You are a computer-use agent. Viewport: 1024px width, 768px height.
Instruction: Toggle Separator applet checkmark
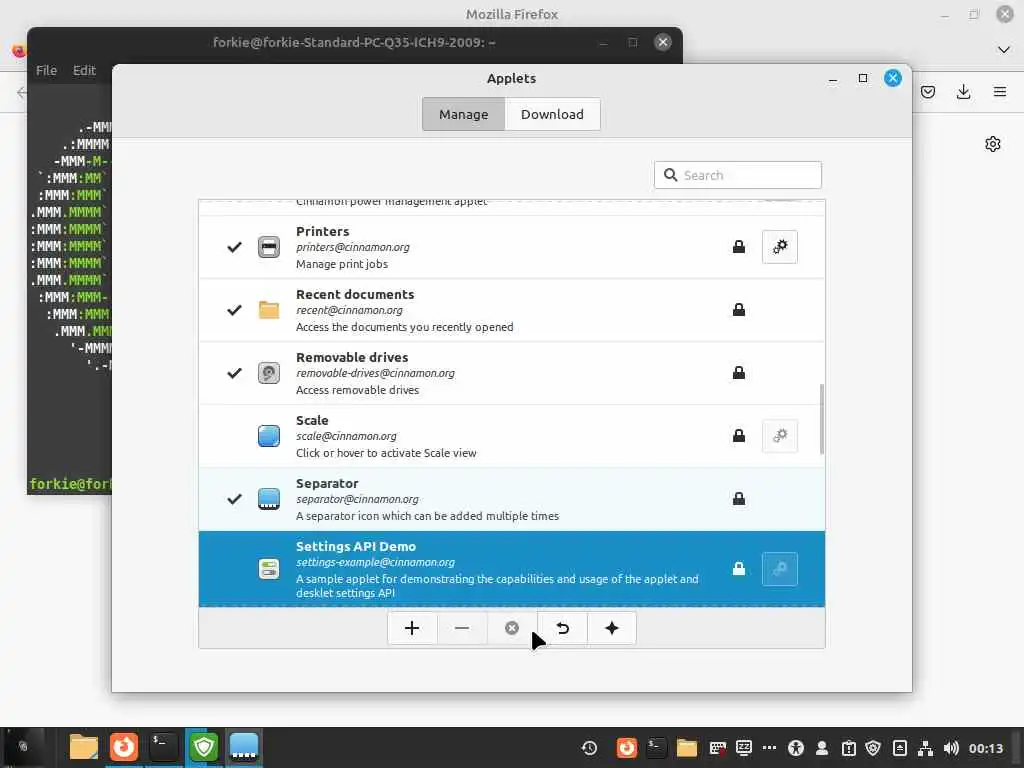234,499
